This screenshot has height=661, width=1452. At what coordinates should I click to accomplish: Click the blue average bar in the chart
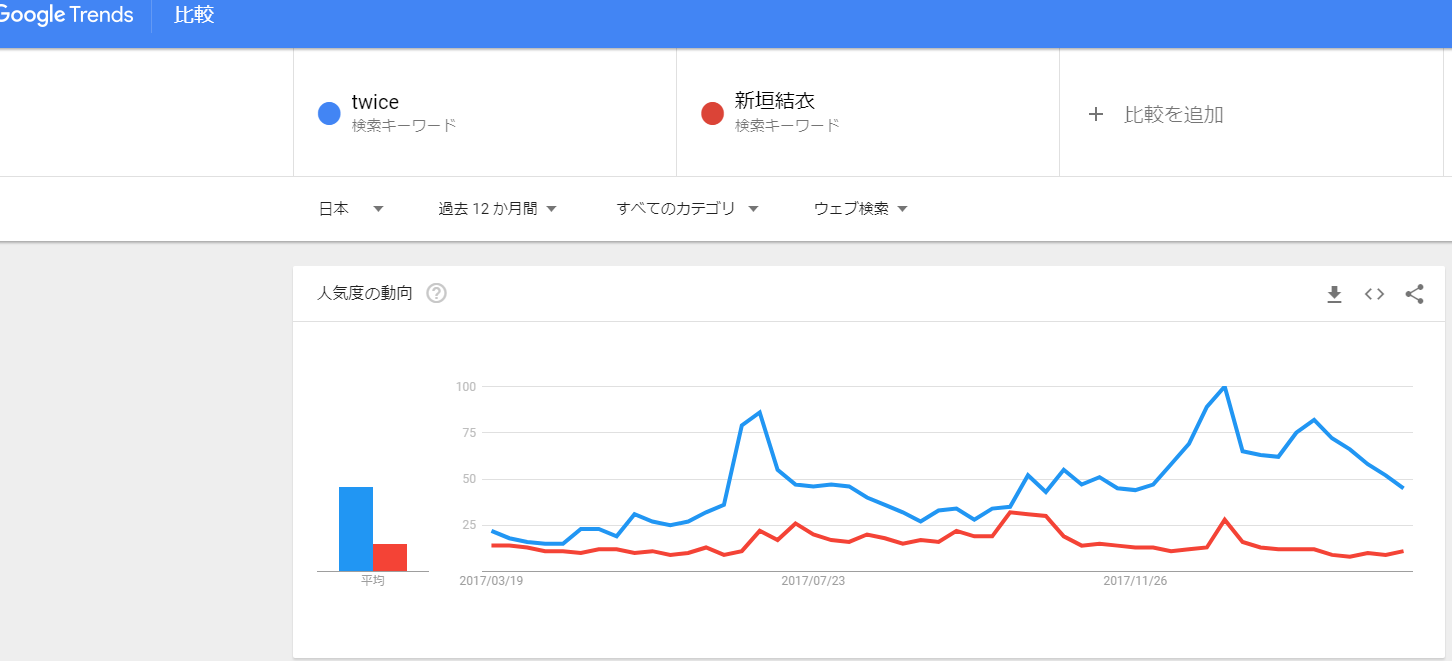pyautogui.click(x=356, y=528)
